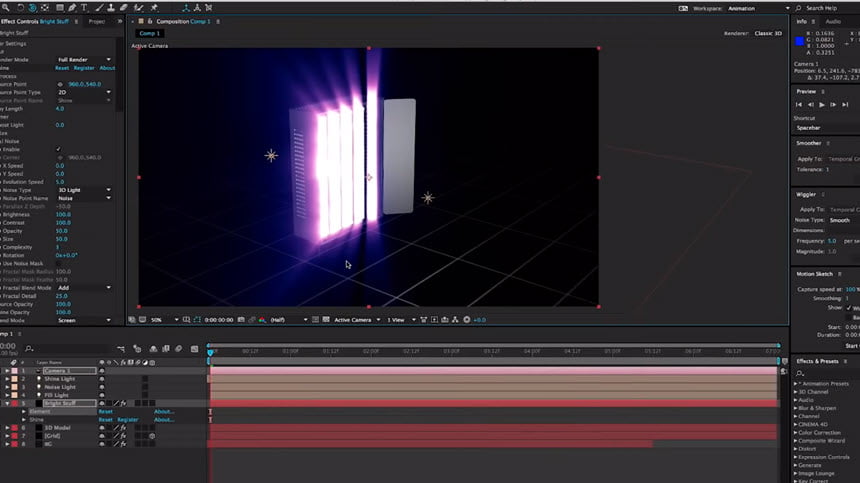Open the Fractal Blend Mode Add dropdown
Screen dimensions: 860x483
84,288
